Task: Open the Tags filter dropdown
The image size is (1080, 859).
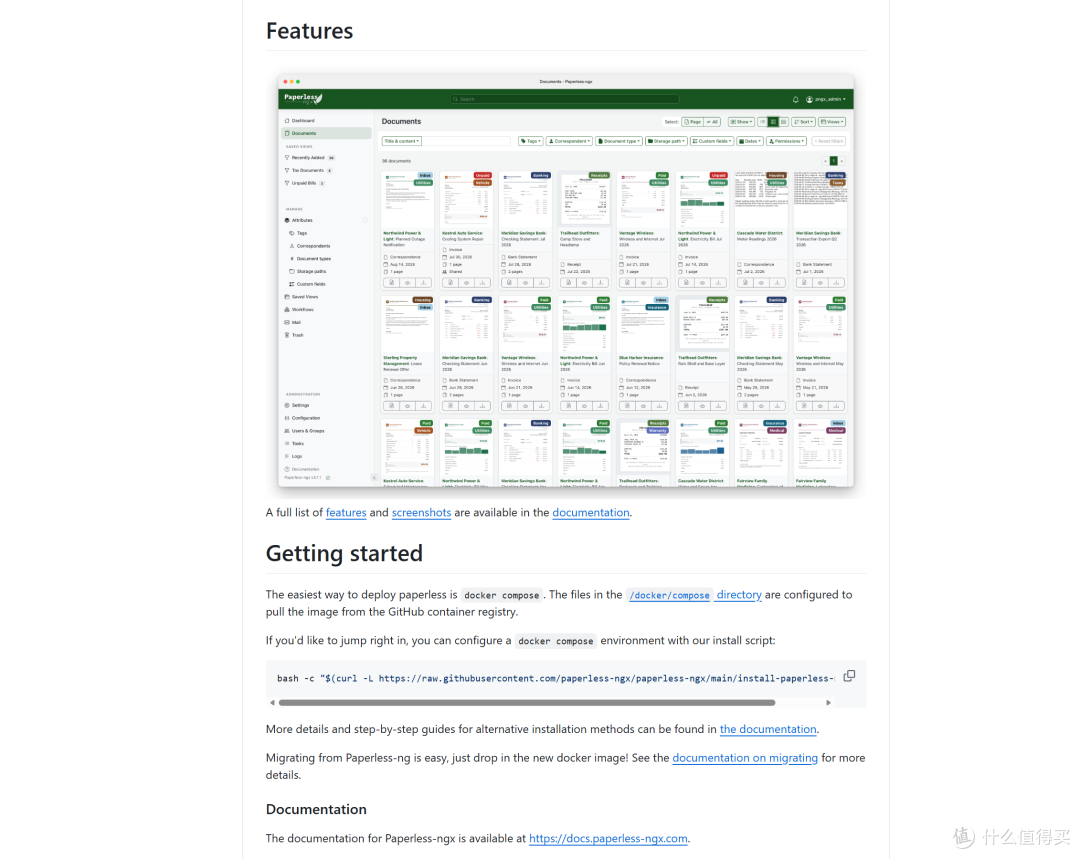Action: (530, 141)
